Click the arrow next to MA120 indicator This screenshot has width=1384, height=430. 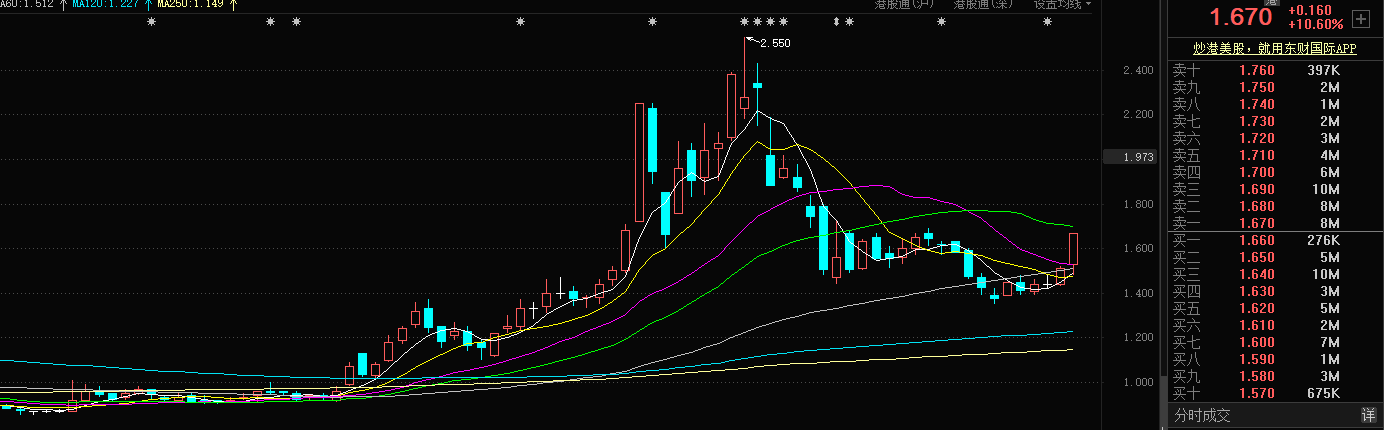[146, 5]
